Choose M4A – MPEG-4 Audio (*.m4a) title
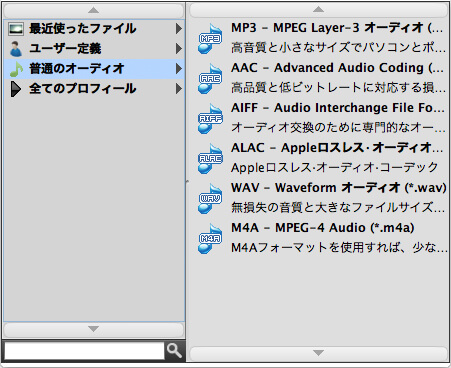The width and height of the screenshot is (451, 368). (323, 228)
